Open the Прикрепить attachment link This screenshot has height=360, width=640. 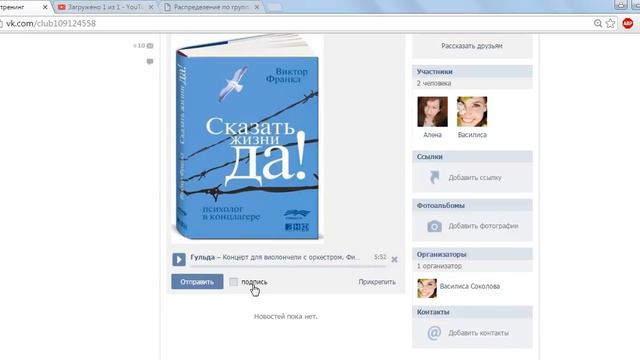(x=377, y=282)
